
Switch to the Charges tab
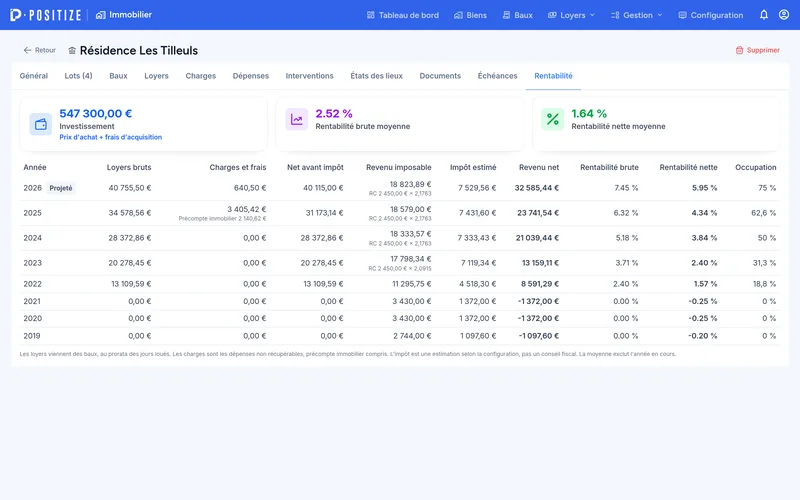point(201,76)
